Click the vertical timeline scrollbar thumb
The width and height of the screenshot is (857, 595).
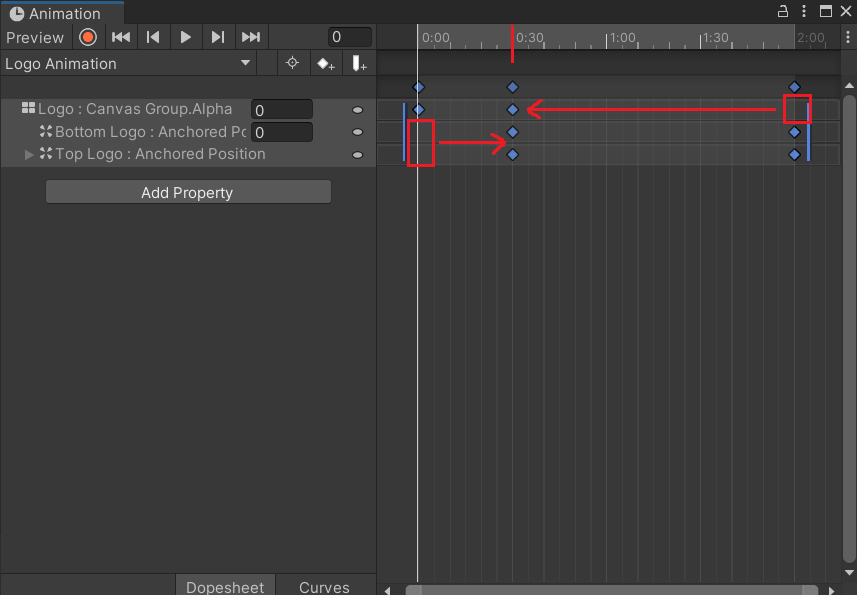point(849,329)
